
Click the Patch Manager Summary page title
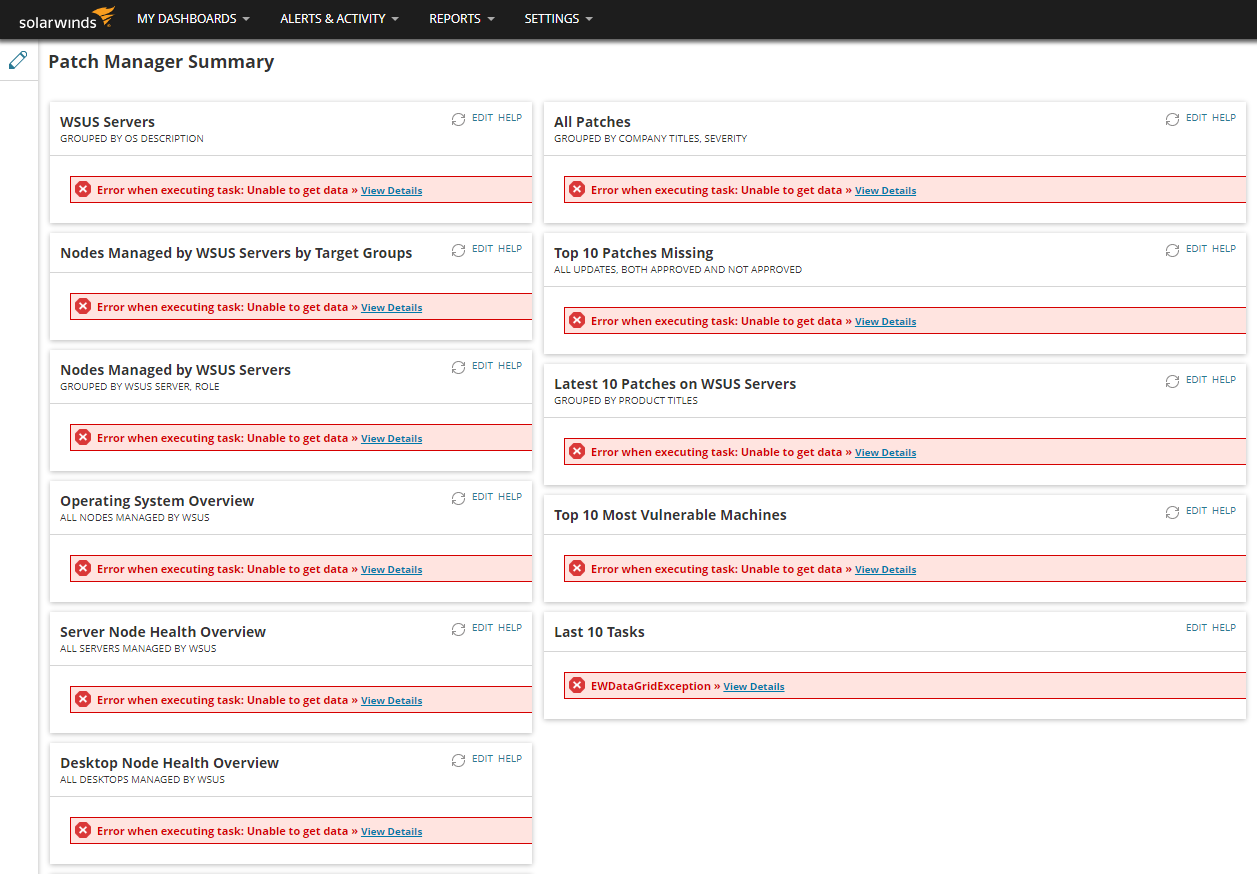tap(161, 62)
